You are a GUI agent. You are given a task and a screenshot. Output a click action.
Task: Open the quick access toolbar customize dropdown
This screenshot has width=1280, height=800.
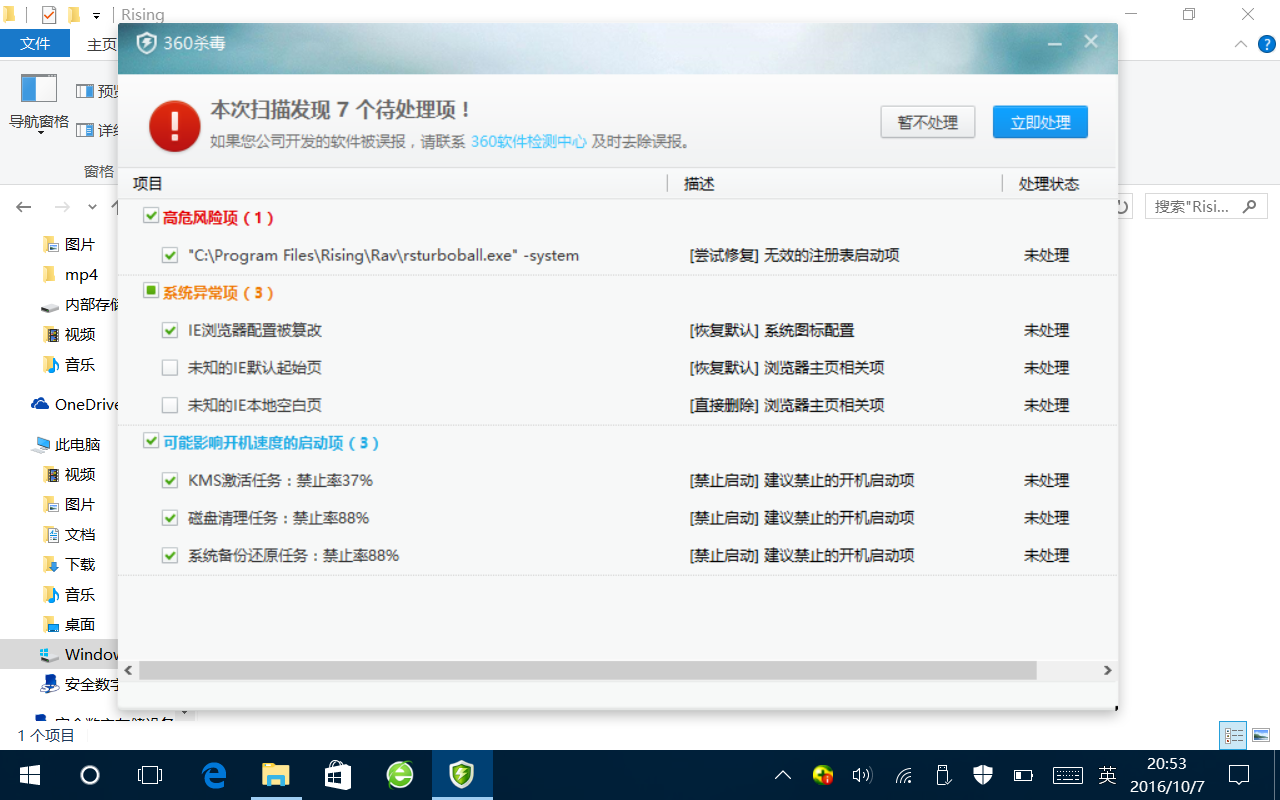pyautogui.click(x=96, y=16)
